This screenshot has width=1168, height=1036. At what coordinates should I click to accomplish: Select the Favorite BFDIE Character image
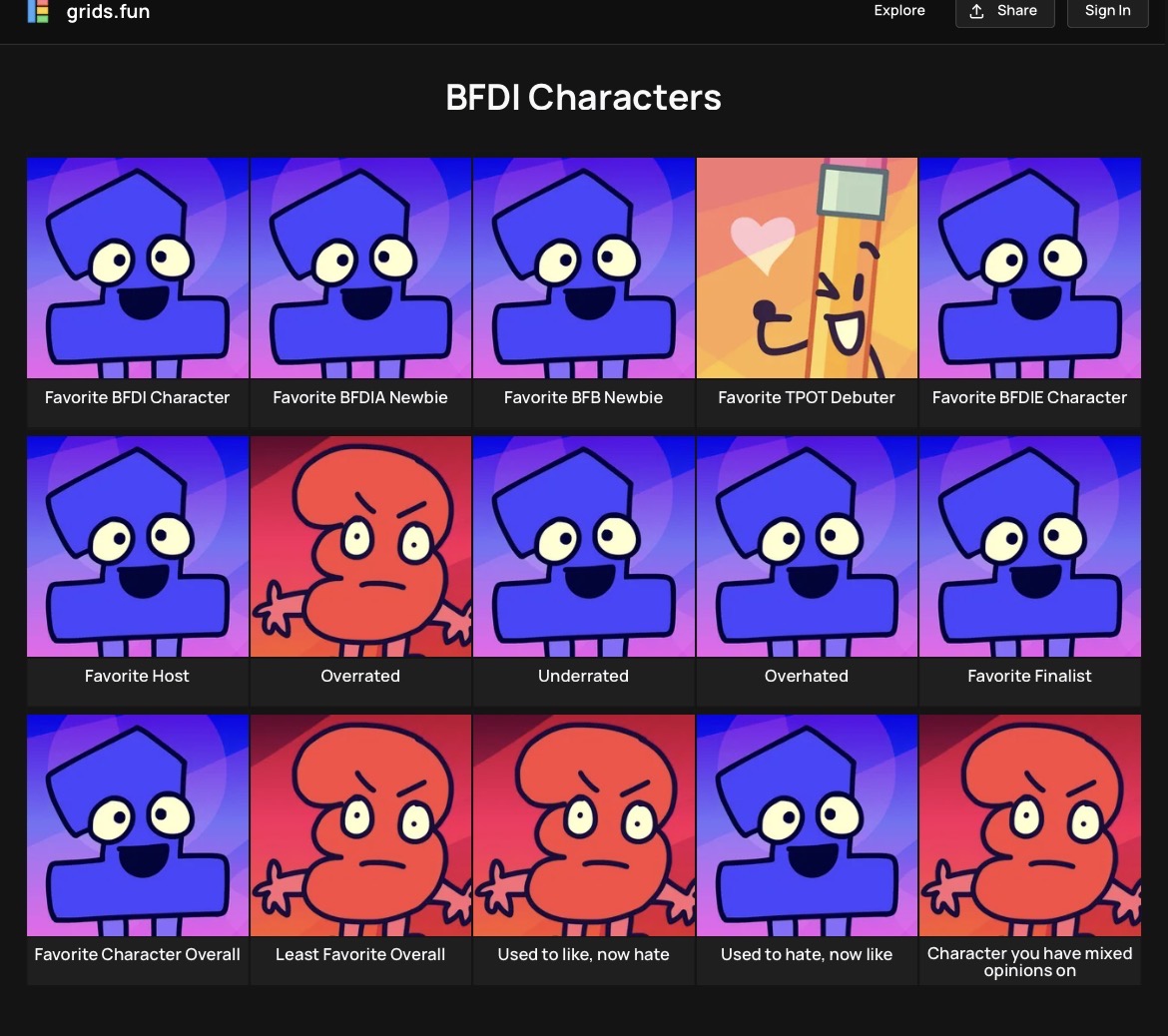[x=1029, y=268]
